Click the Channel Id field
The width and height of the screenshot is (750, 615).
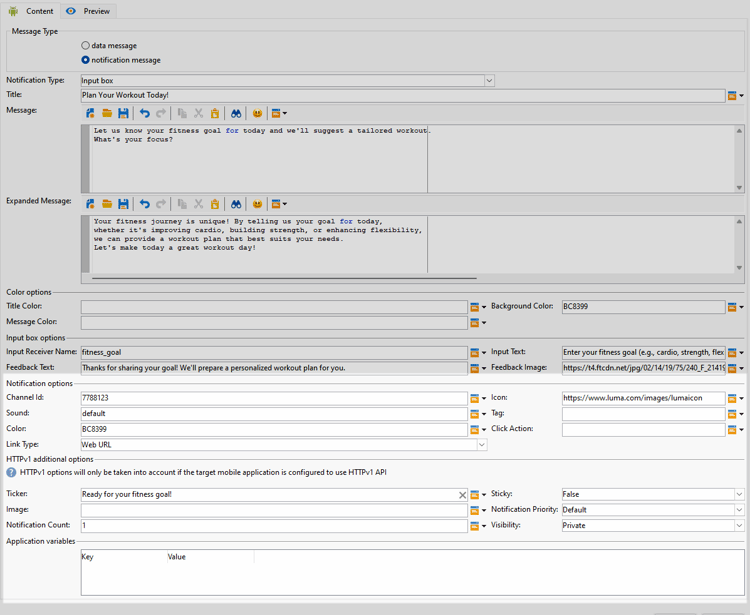[x=274, y=398]
